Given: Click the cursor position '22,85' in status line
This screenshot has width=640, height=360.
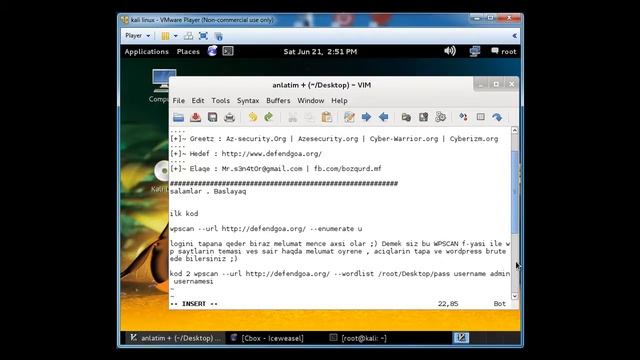Looking at the screenshot, I should 448,304.
